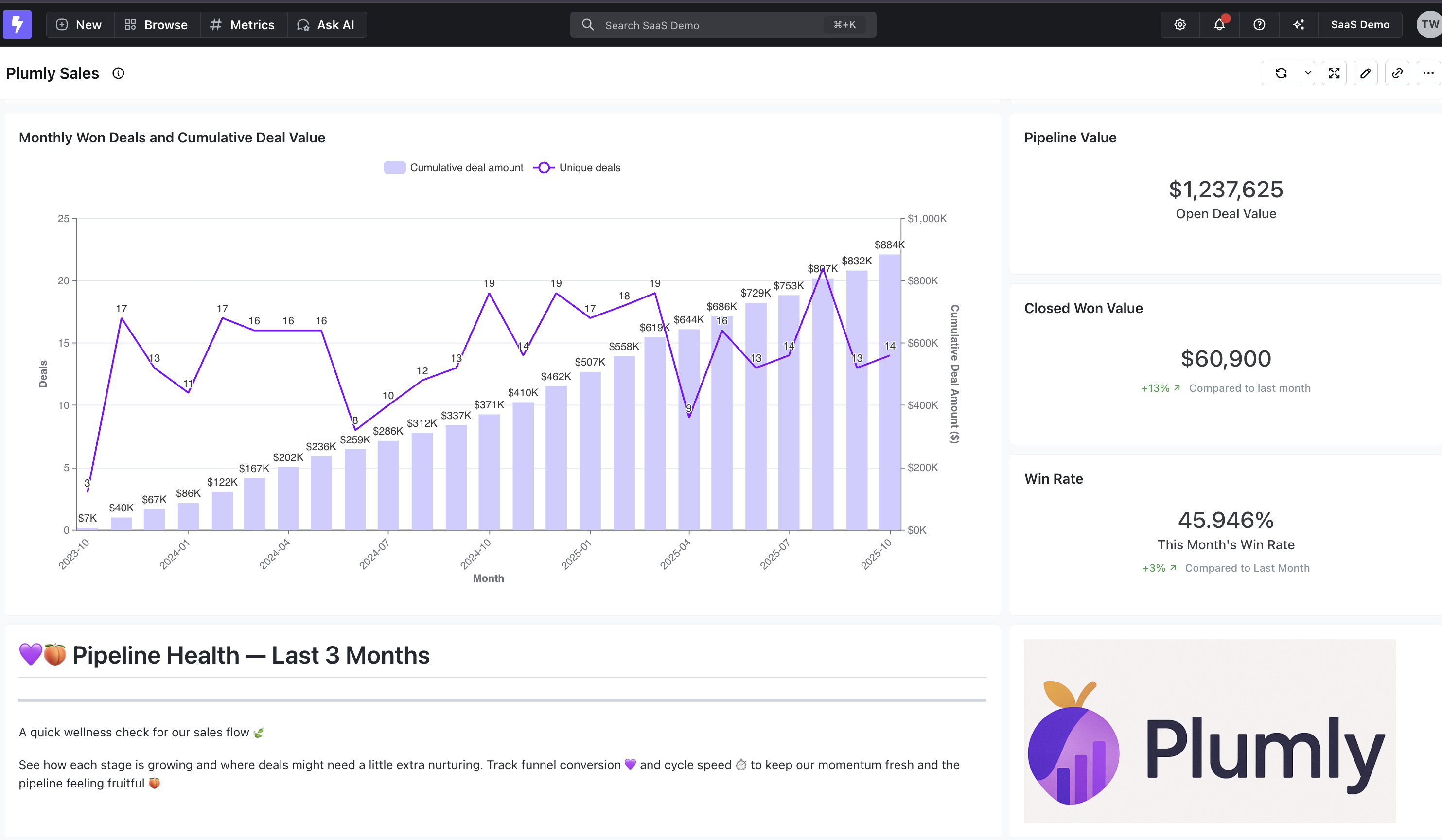
Task: Open settings with the gear icon
Action: 1180,25
